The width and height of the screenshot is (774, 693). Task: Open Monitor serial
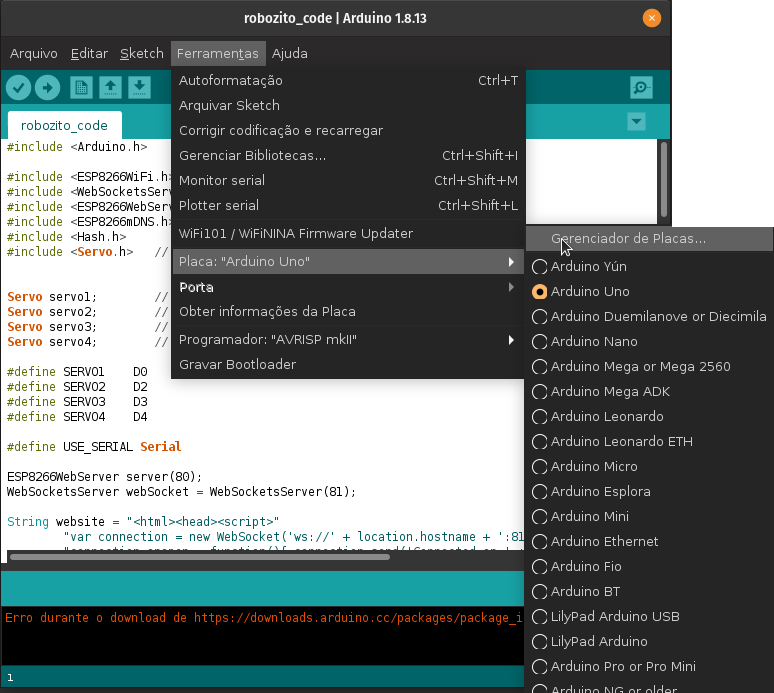[348, 181]
